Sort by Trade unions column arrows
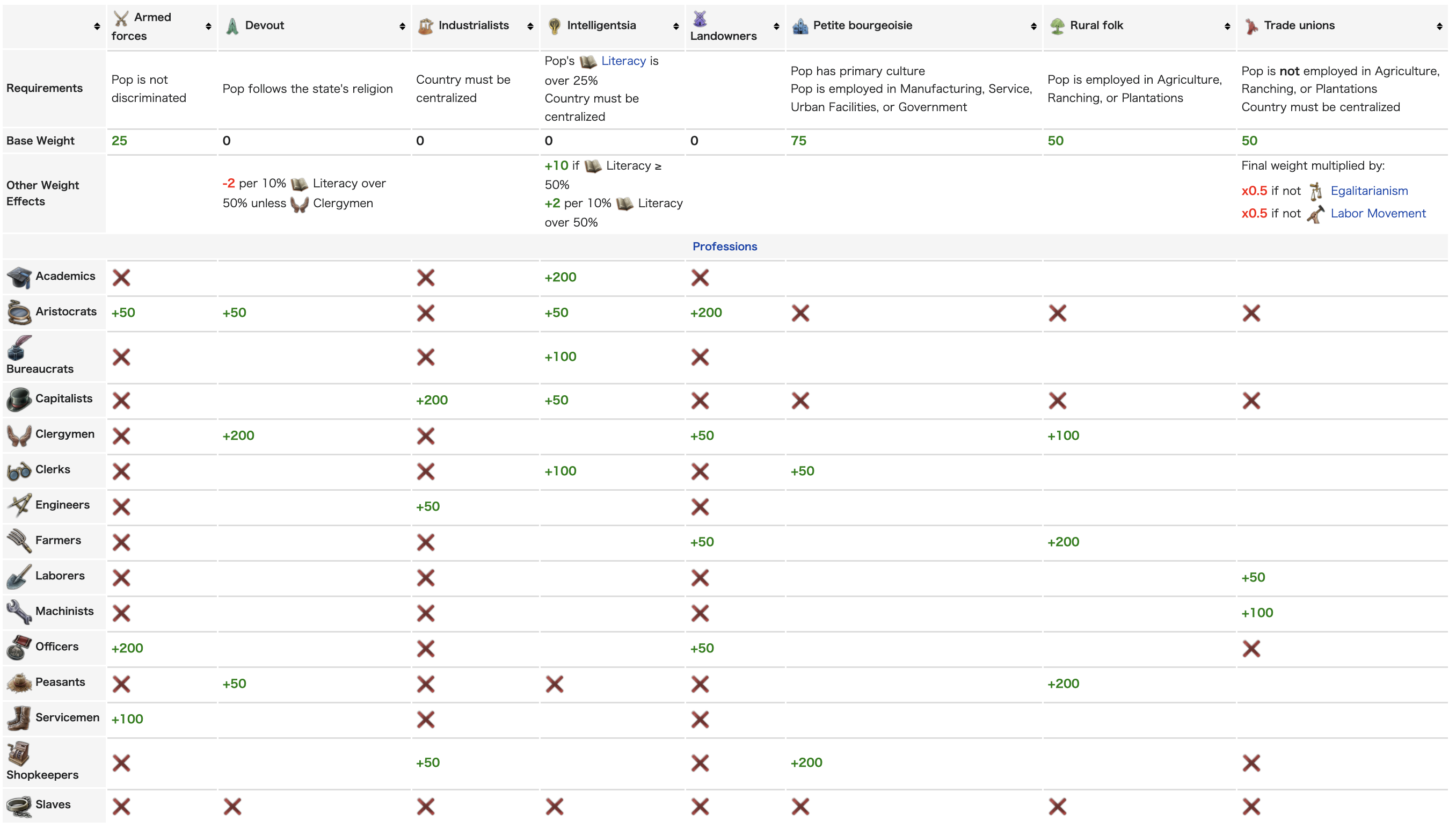Screen dimensions: 1456x828 pos(1439,26)
